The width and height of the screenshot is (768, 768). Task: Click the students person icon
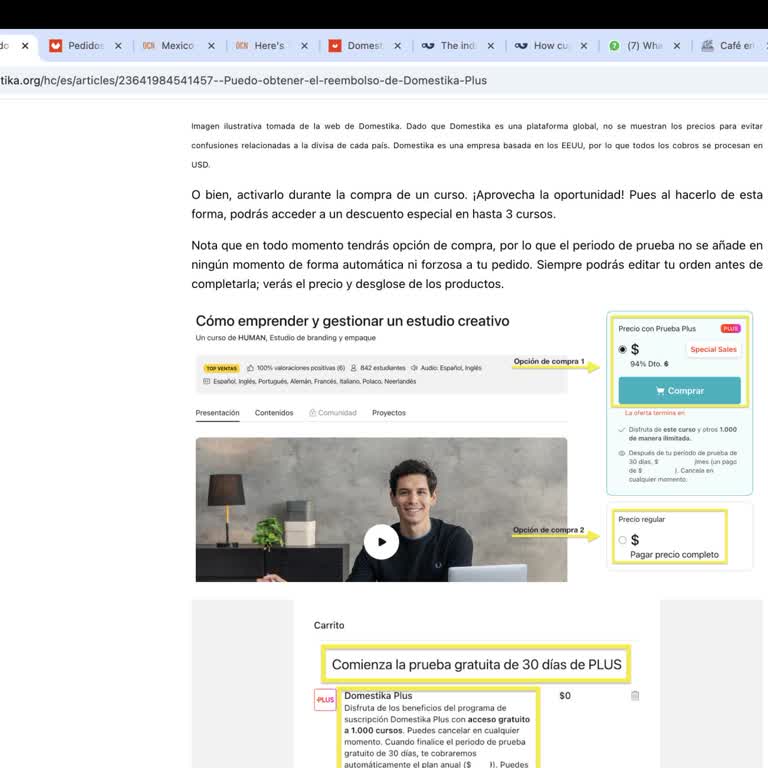[353, 368]
